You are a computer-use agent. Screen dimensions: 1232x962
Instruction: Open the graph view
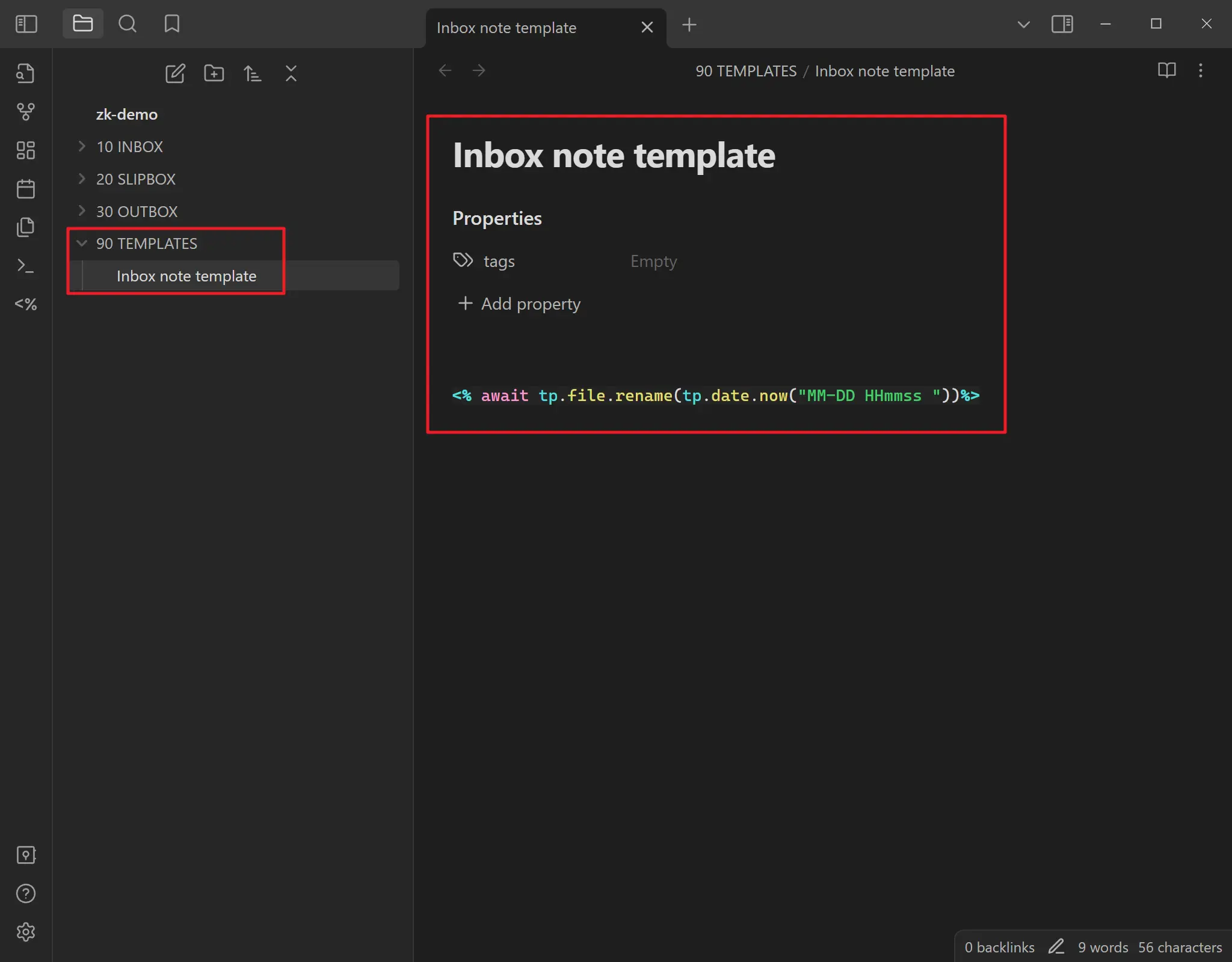[x=26, y=112]
